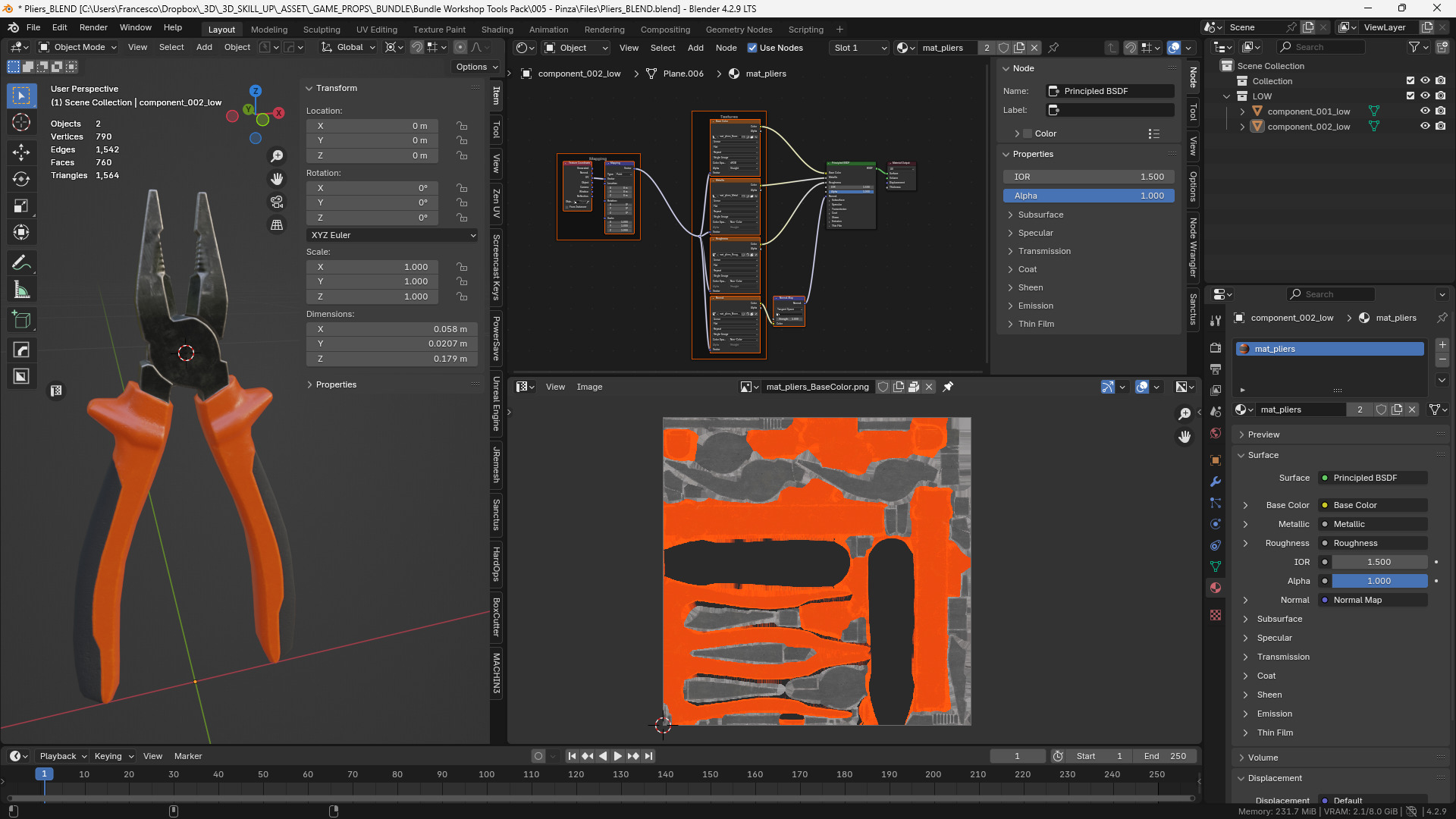Click the Toggle camera view icon
The width and height of the screenshot is (1456, 819).
[x=277, y=202]
